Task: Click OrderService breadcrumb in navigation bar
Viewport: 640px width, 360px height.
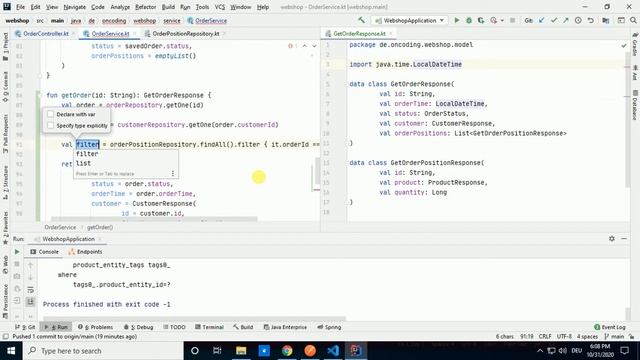Action: tap(207, 20)
